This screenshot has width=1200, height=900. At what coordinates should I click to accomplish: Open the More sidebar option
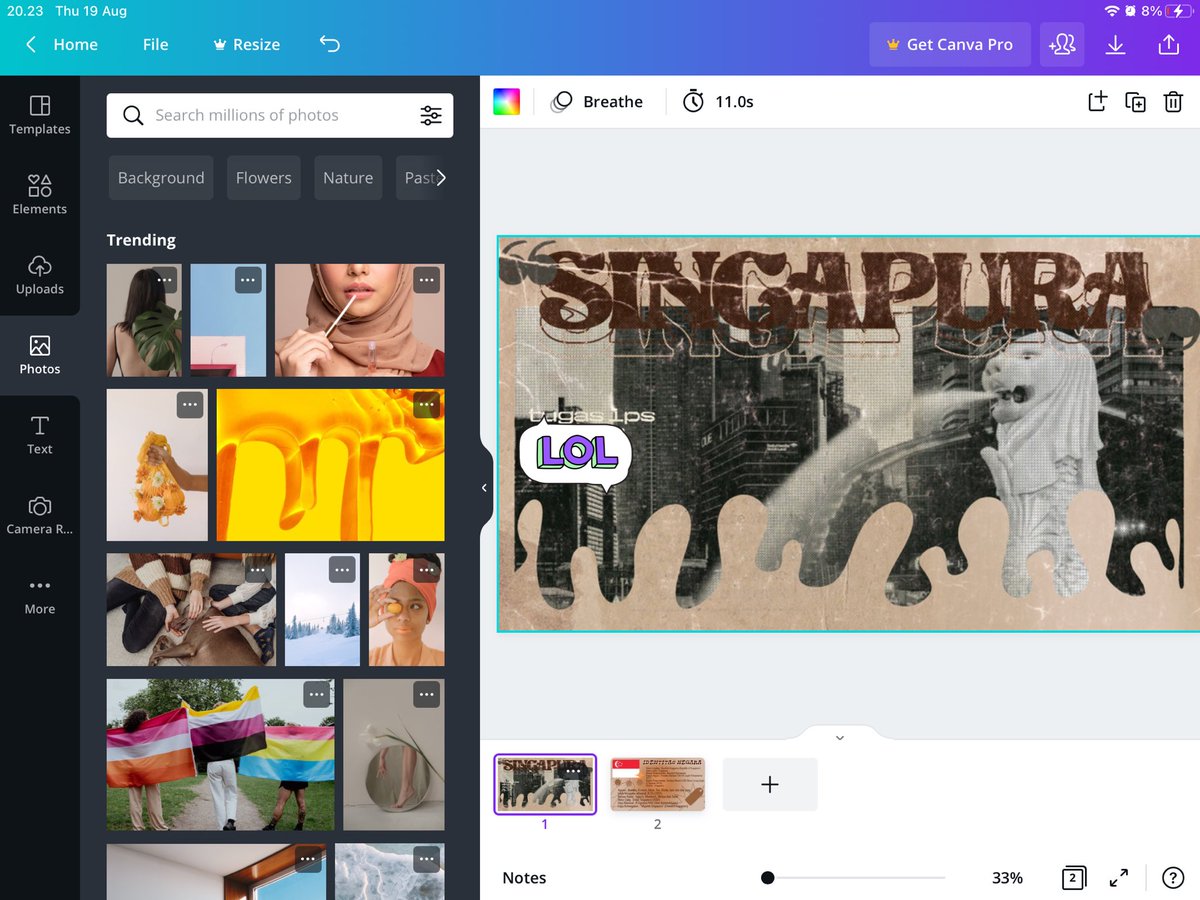click(x=40, y=595)
